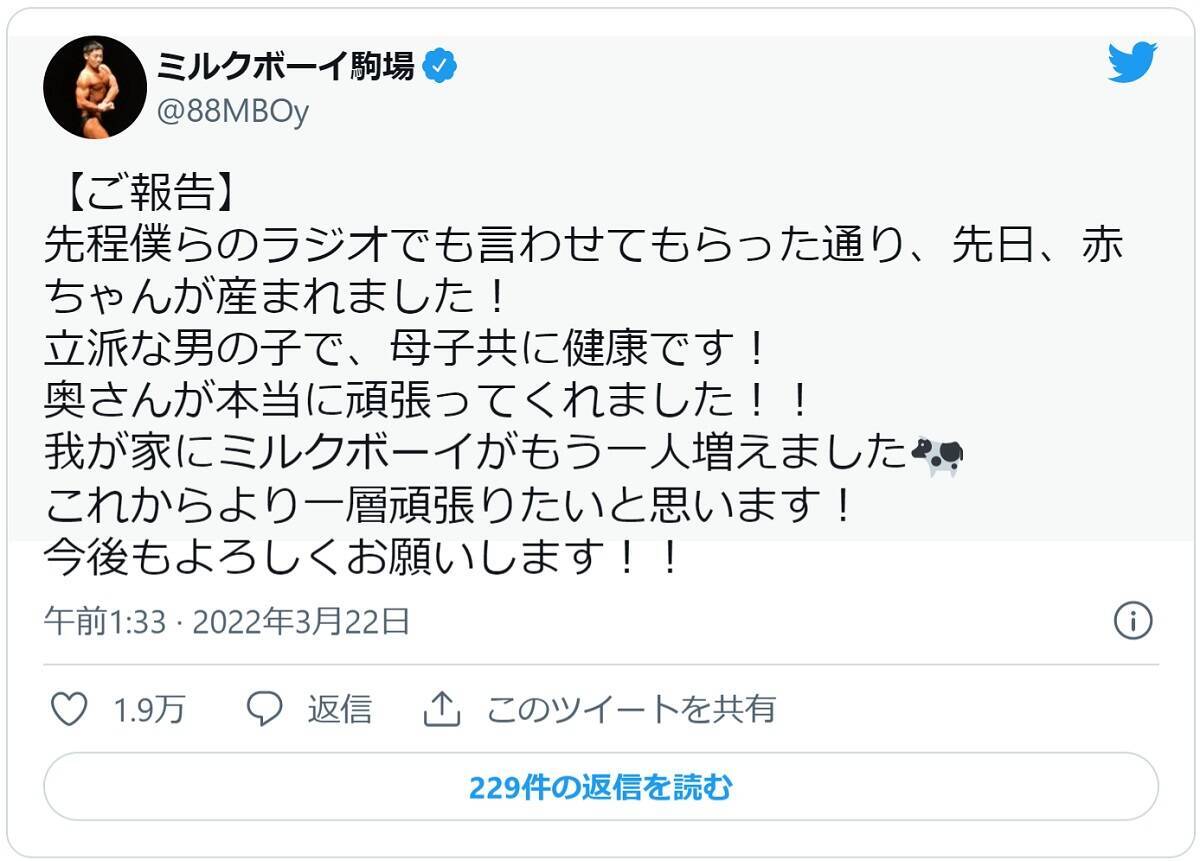Screen dimensions: 1200x861
Task: Click the share upload arrow icon
Action: coord(440,709)
